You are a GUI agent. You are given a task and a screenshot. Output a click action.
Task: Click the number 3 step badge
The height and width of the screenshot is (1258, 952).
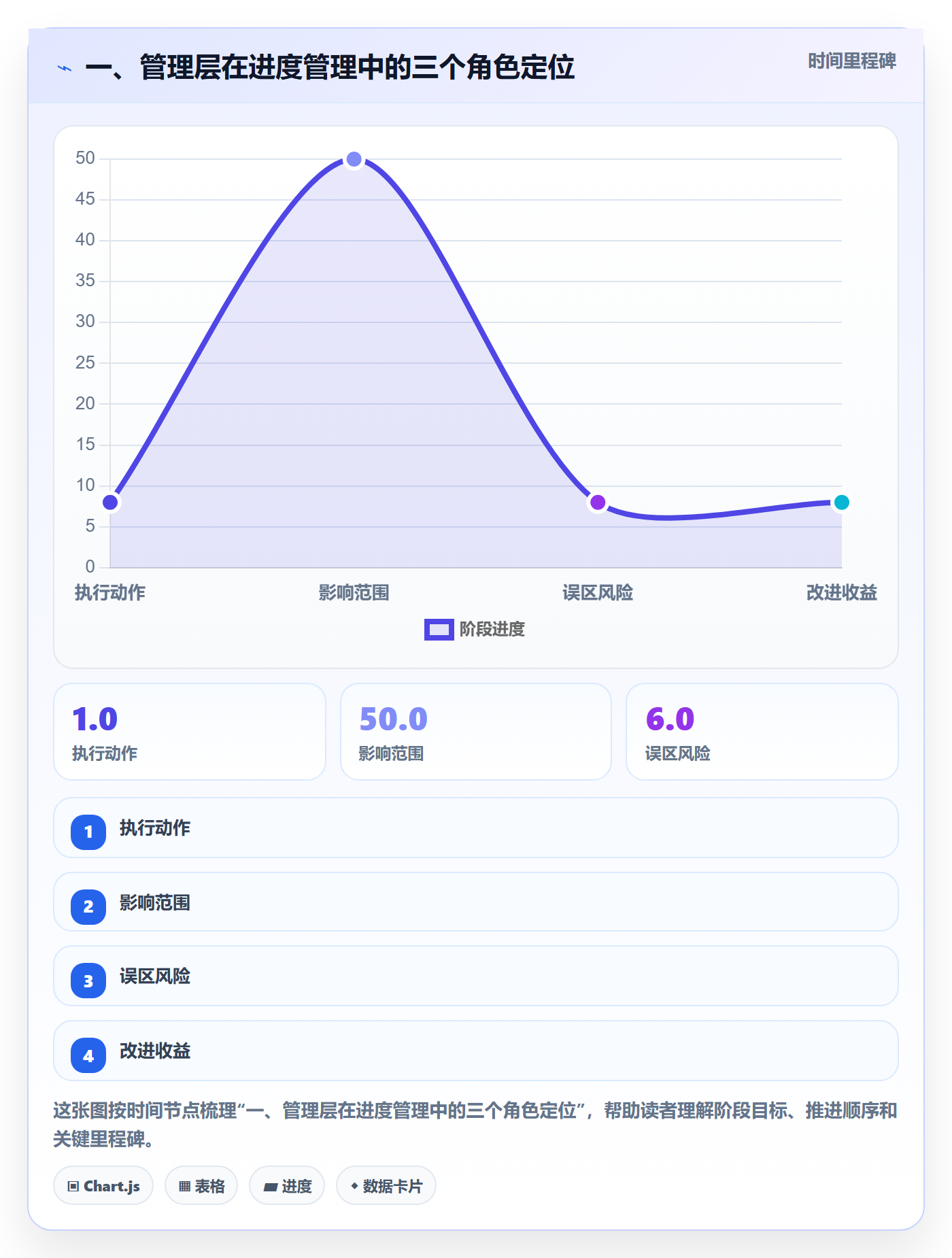tap(88, 981)
